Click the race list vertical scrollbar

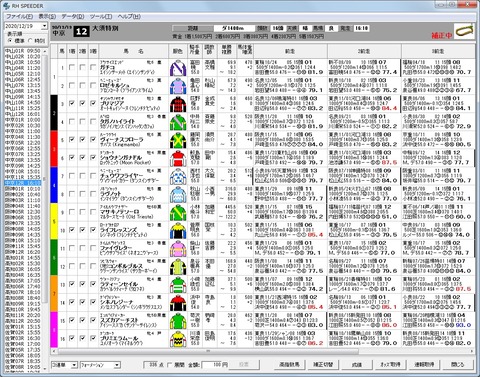[x=45, y=210]
